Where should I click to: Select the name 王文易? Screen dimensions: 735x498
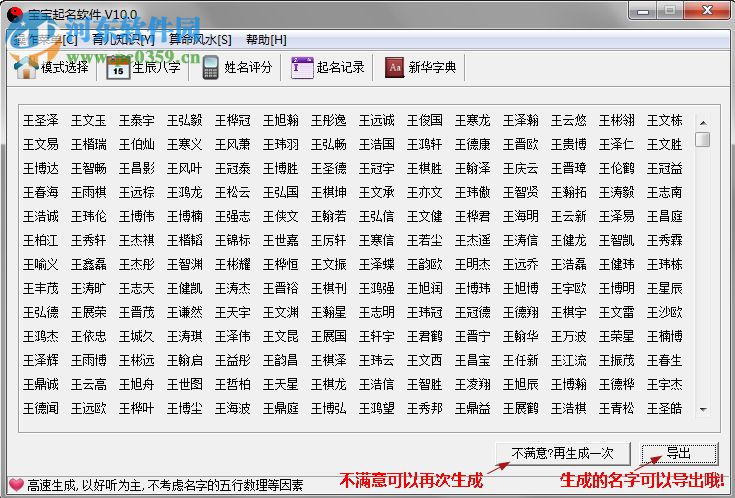41,144
